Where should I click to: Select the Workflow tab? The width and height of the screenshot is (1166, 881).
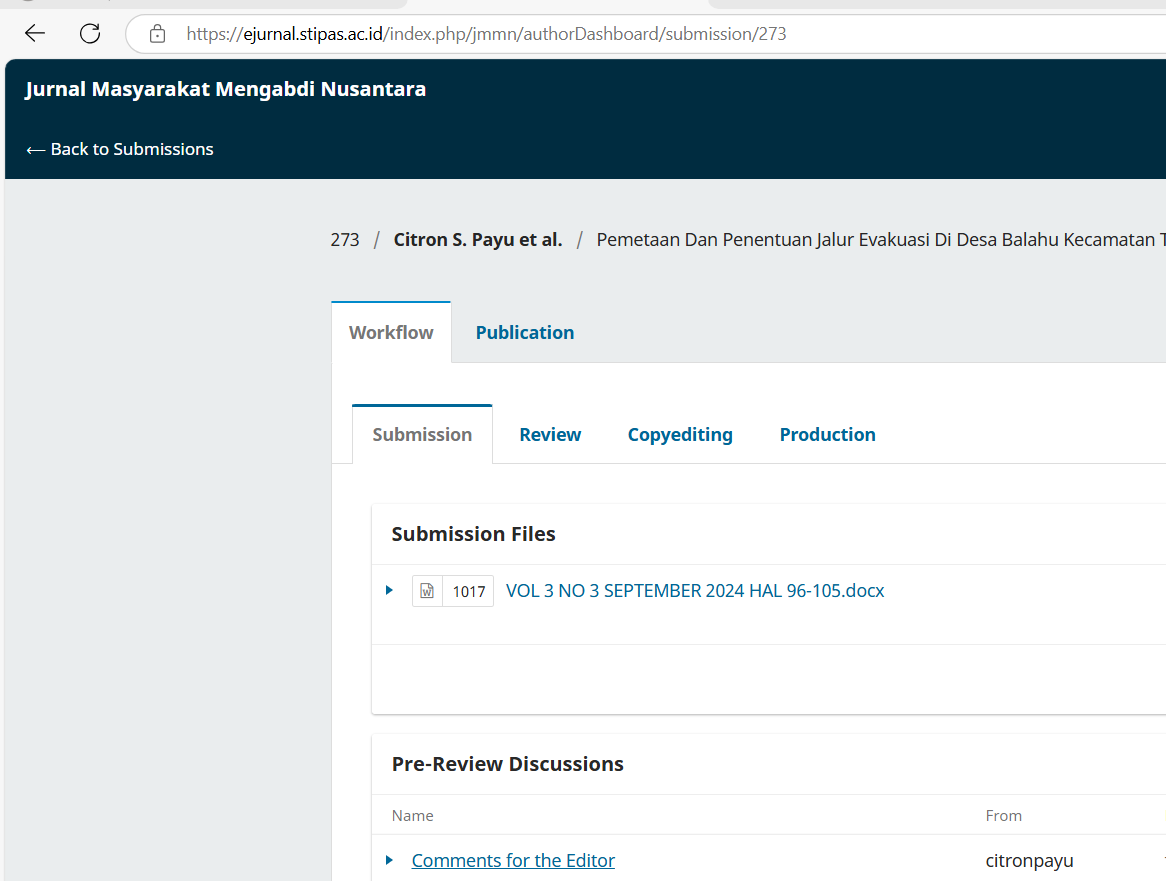pyautogui.click(x=391, y=333)
